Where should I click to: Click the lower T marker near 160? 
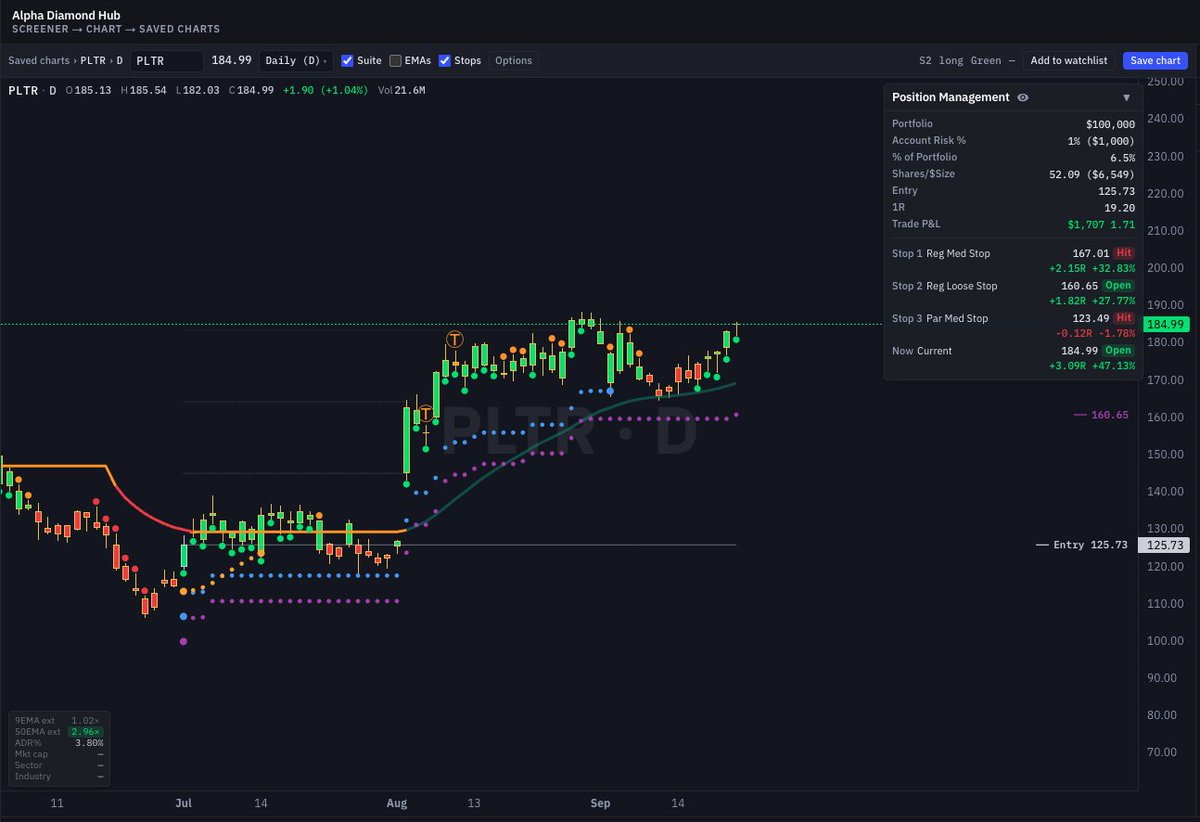[x=426, y=412]
